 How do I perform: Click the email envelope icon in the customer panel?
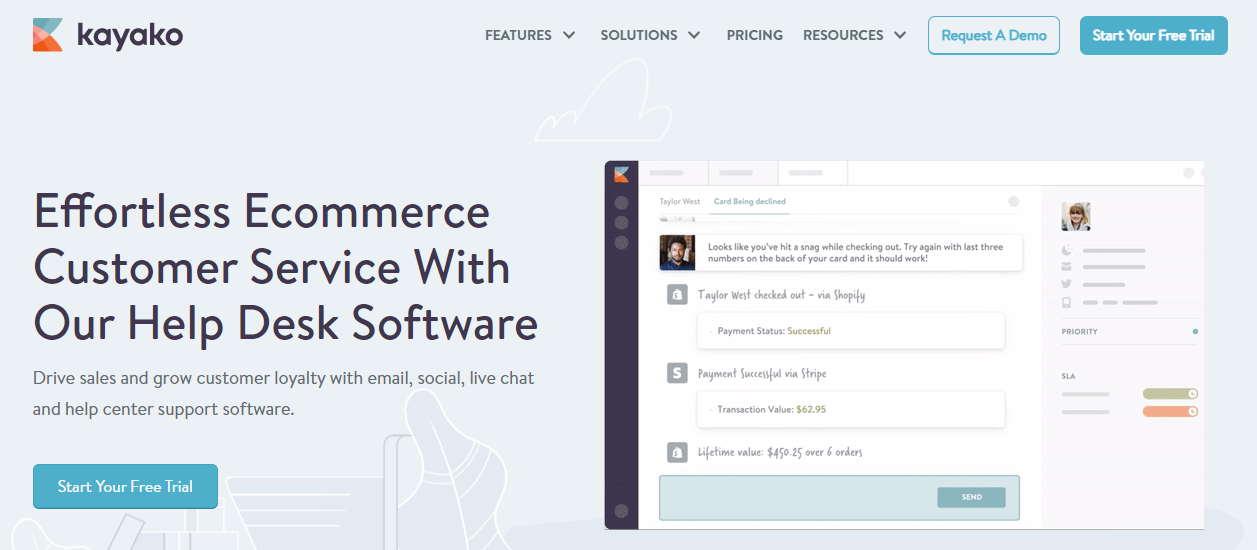(1067, 267)
